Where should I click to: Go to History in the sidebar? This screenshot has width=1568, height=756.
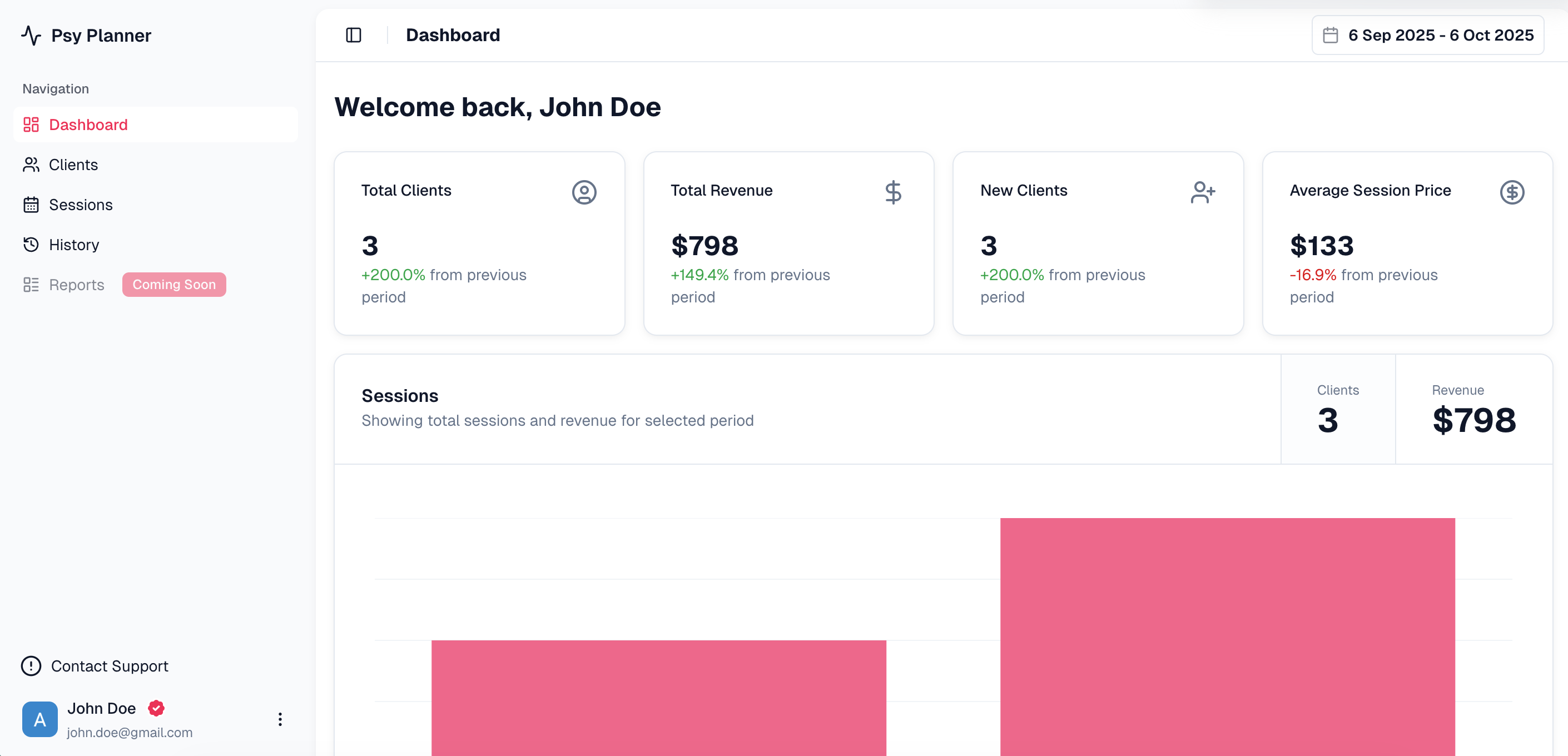click(73, 245)
